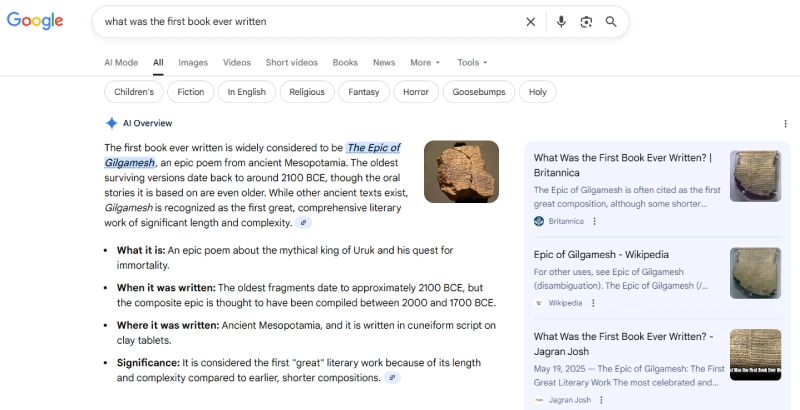The height and width of the screenshot is (410, 800).
Task: Apply the Goosebumps filter chip
Action: pyautogui.click(x=479, y=92)
